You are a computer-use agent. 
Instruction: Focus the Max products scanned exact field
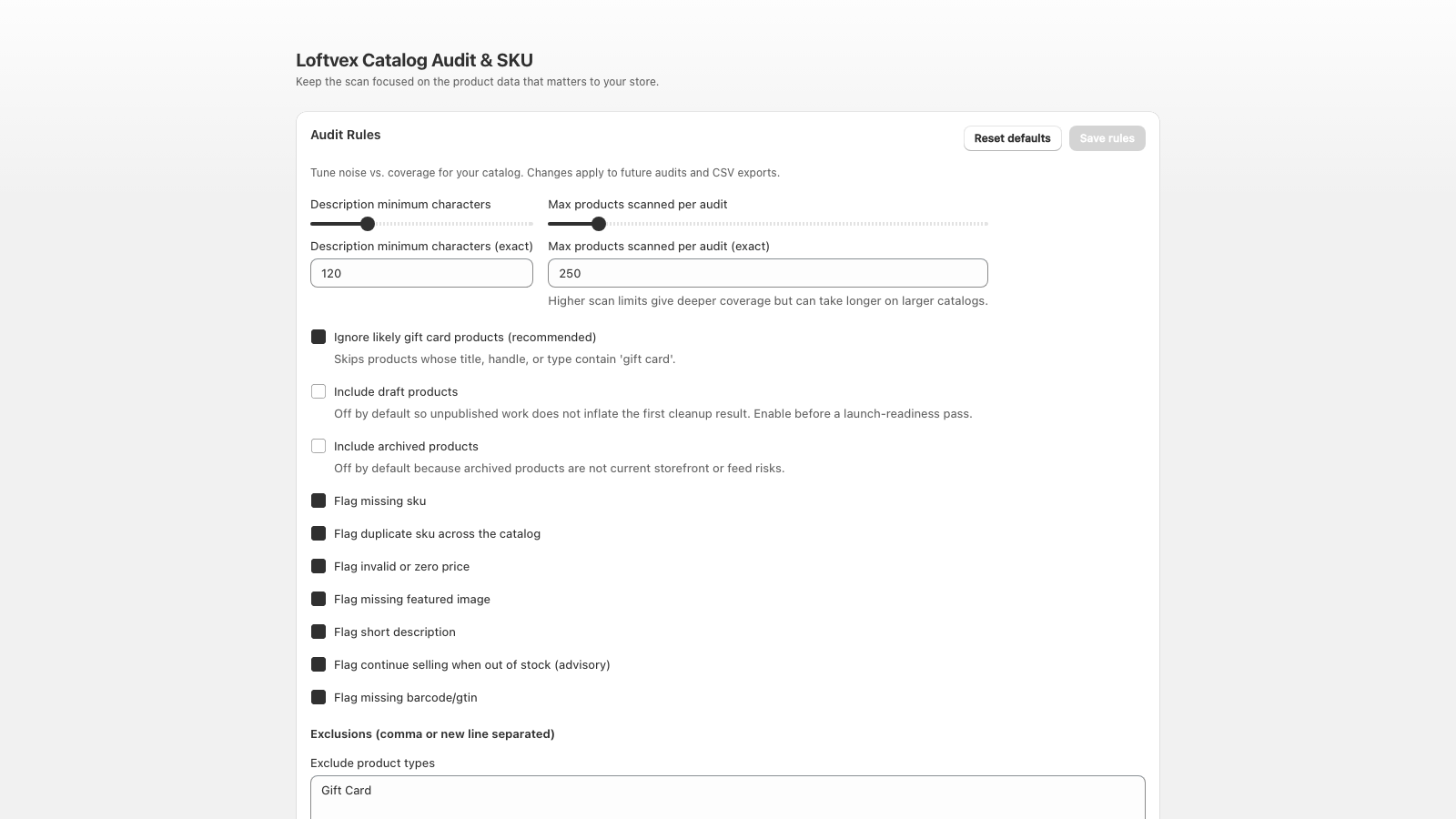click(x=767, y=273)
